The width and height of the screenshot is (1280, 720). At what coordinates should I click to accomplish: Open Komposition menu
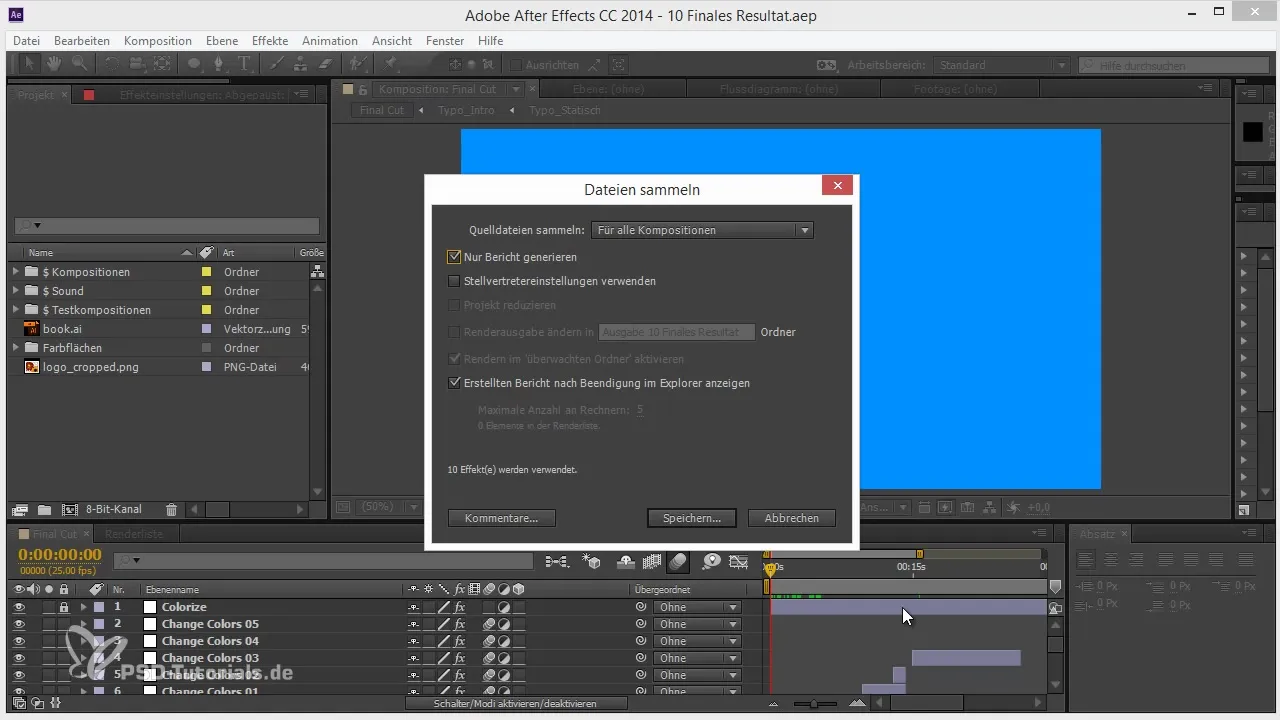158,41
